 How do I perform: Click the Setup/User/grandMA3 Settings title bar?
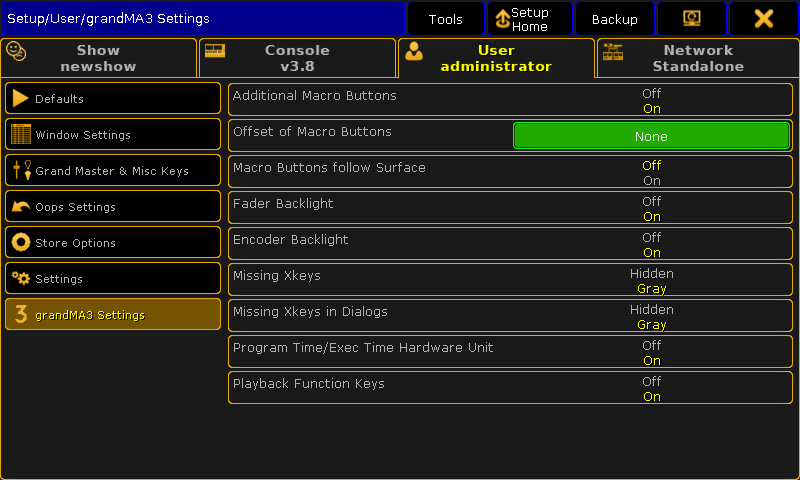tap(203, 19)
